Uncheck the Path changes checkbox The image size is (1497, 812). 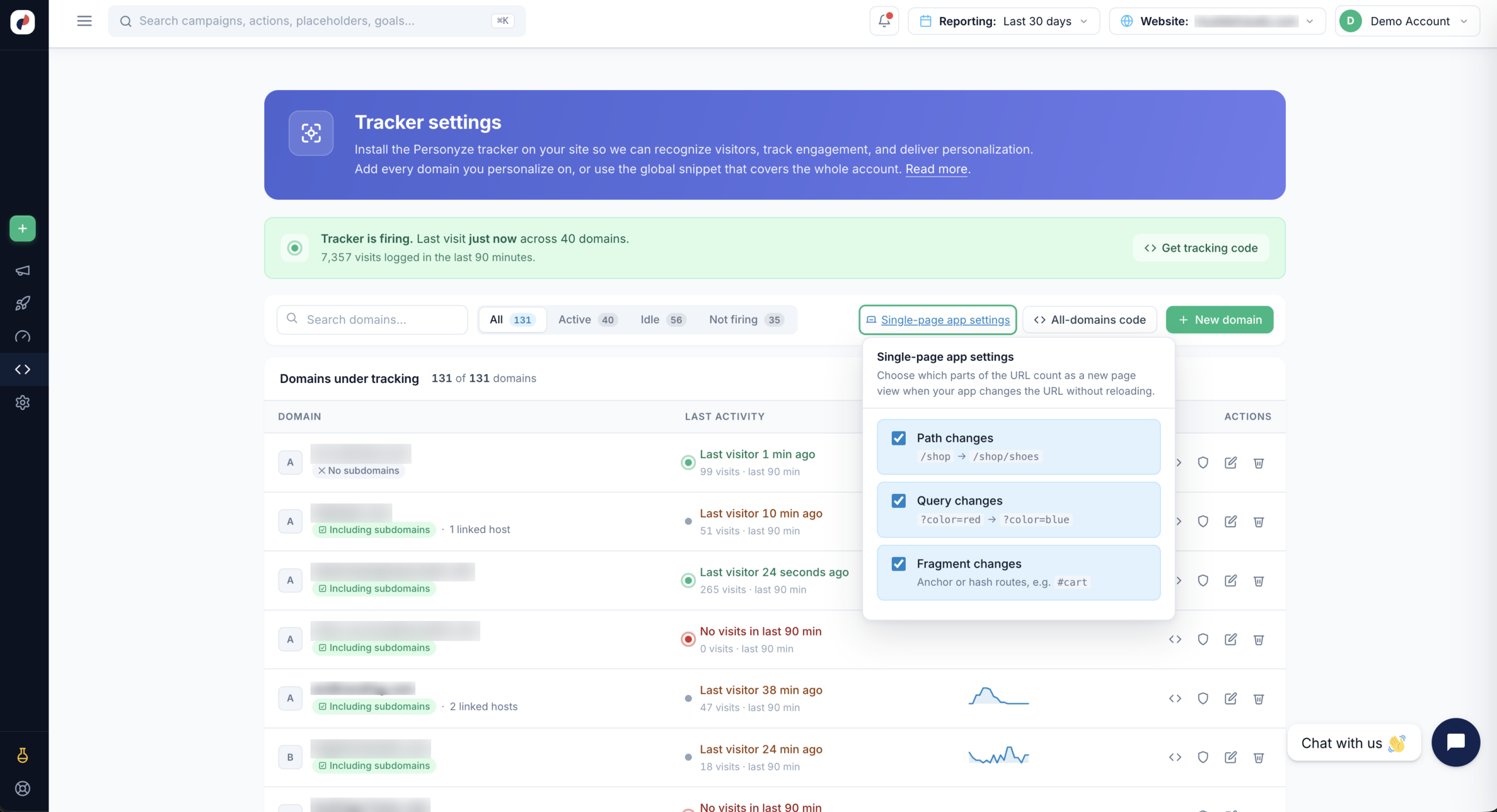899,438
